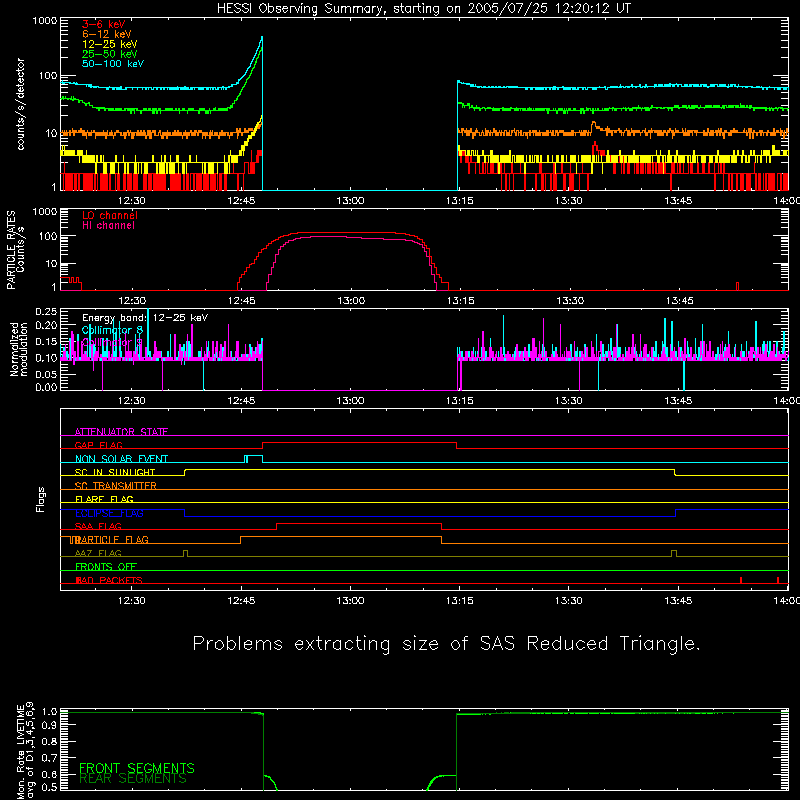Click the FLARE_FLAG label
The width and height of the screenshot is (800, 800).
(104, 499)
